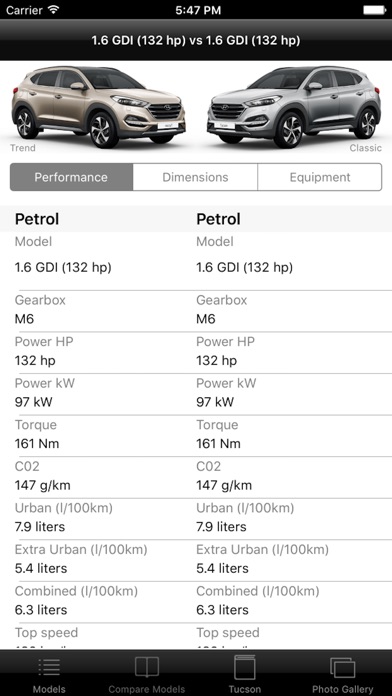Tap the comparison title in header

click(x=196, y=40)
